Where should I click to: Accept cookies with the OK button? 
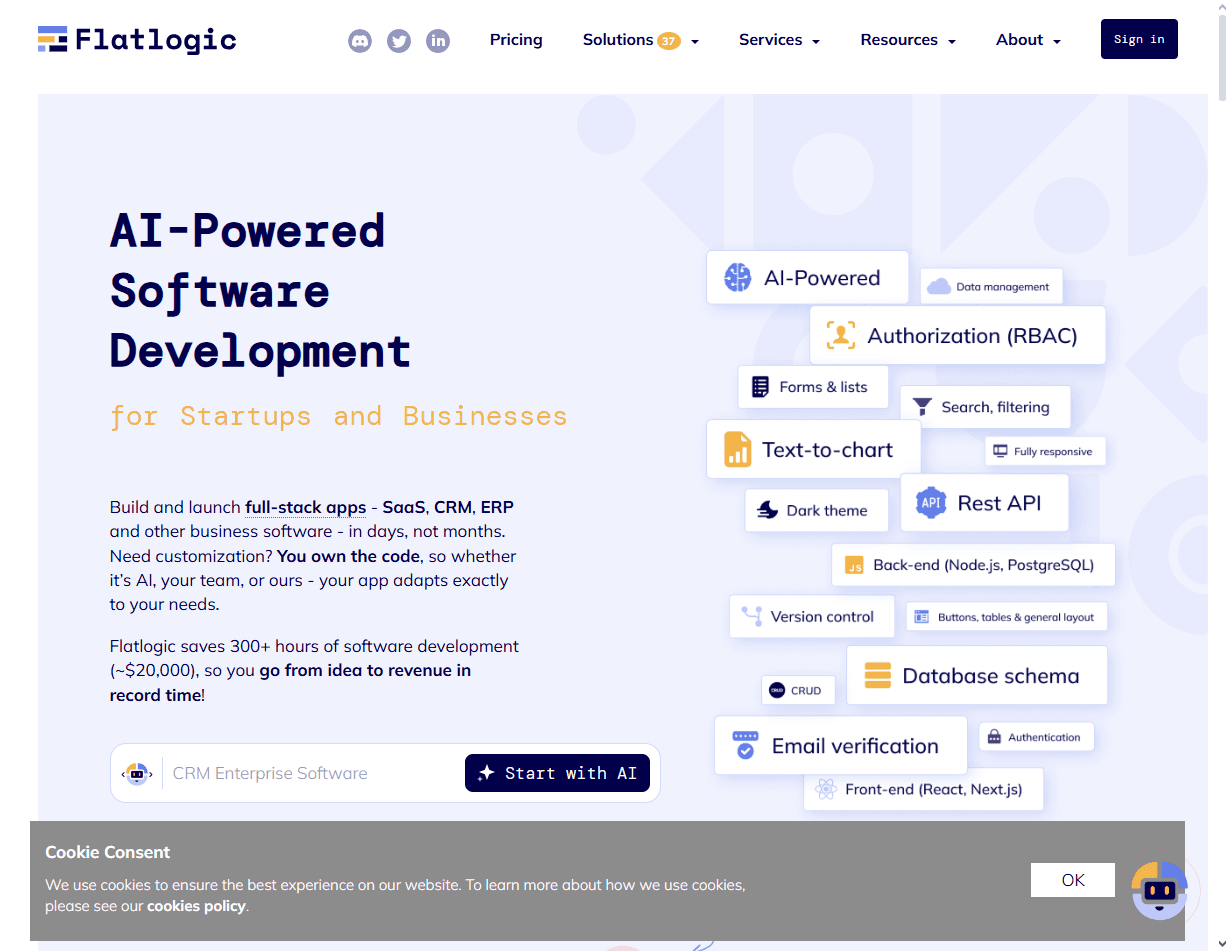(x=1073, y=880)
